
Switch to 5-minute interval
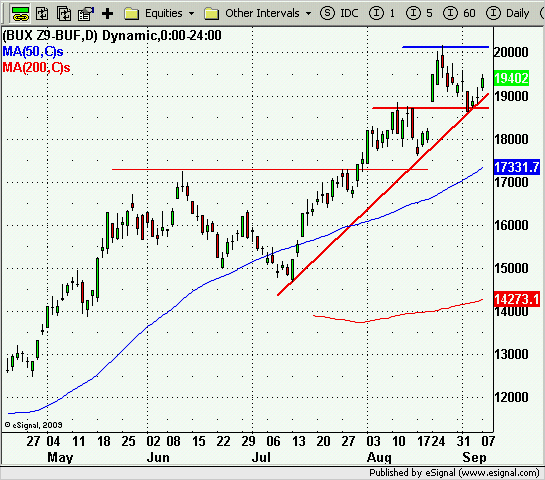coord(419,13)
